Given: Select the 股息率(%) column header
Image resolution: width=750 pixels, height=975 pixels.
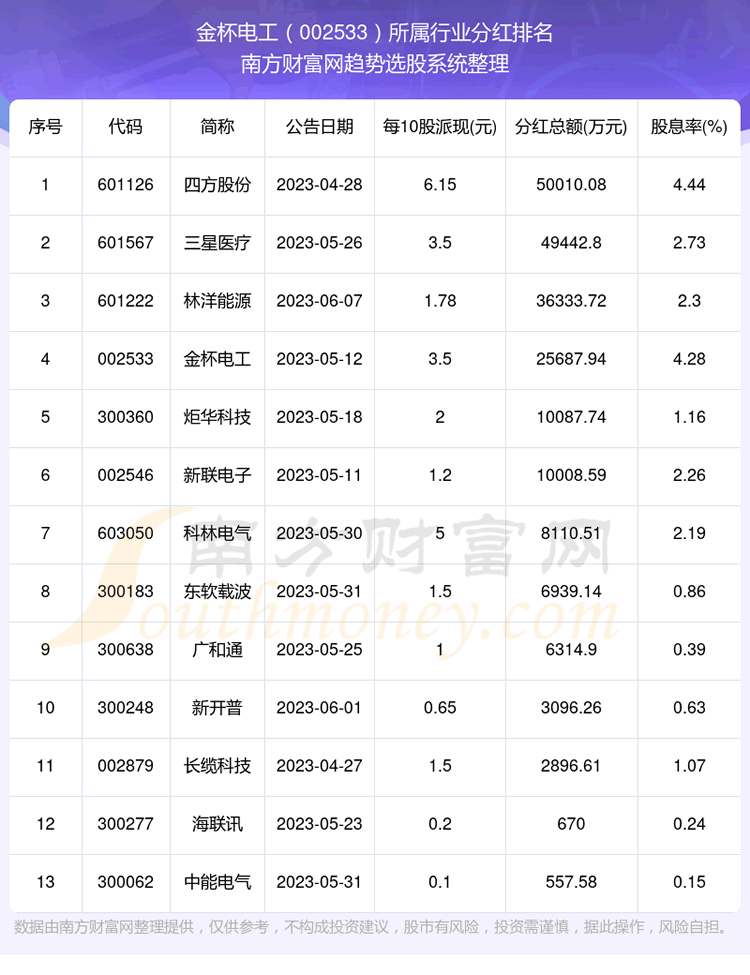Looking at the screenshot, I should click(689, 127).
